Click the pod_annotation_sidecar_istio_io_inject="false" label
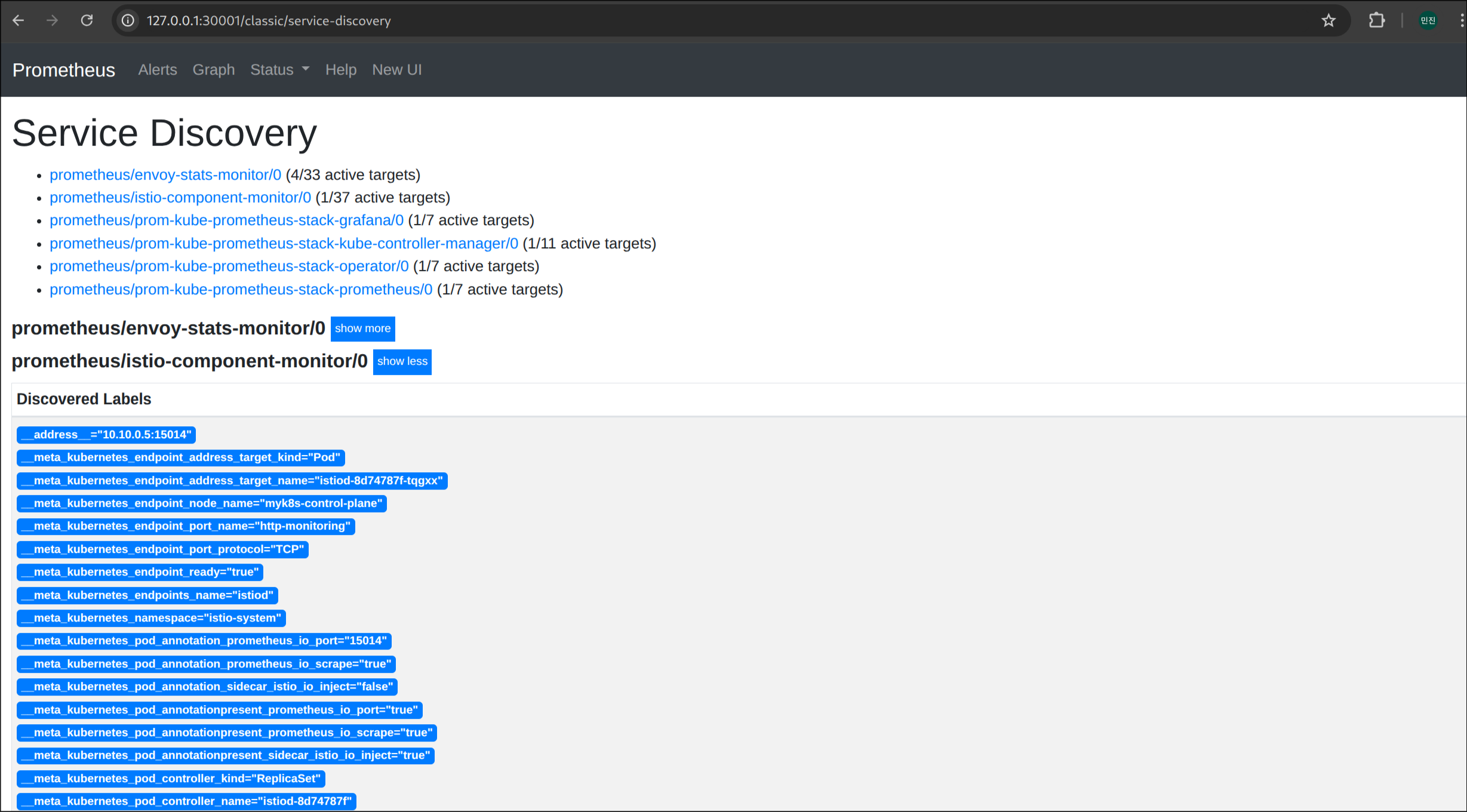 [207, 687]
